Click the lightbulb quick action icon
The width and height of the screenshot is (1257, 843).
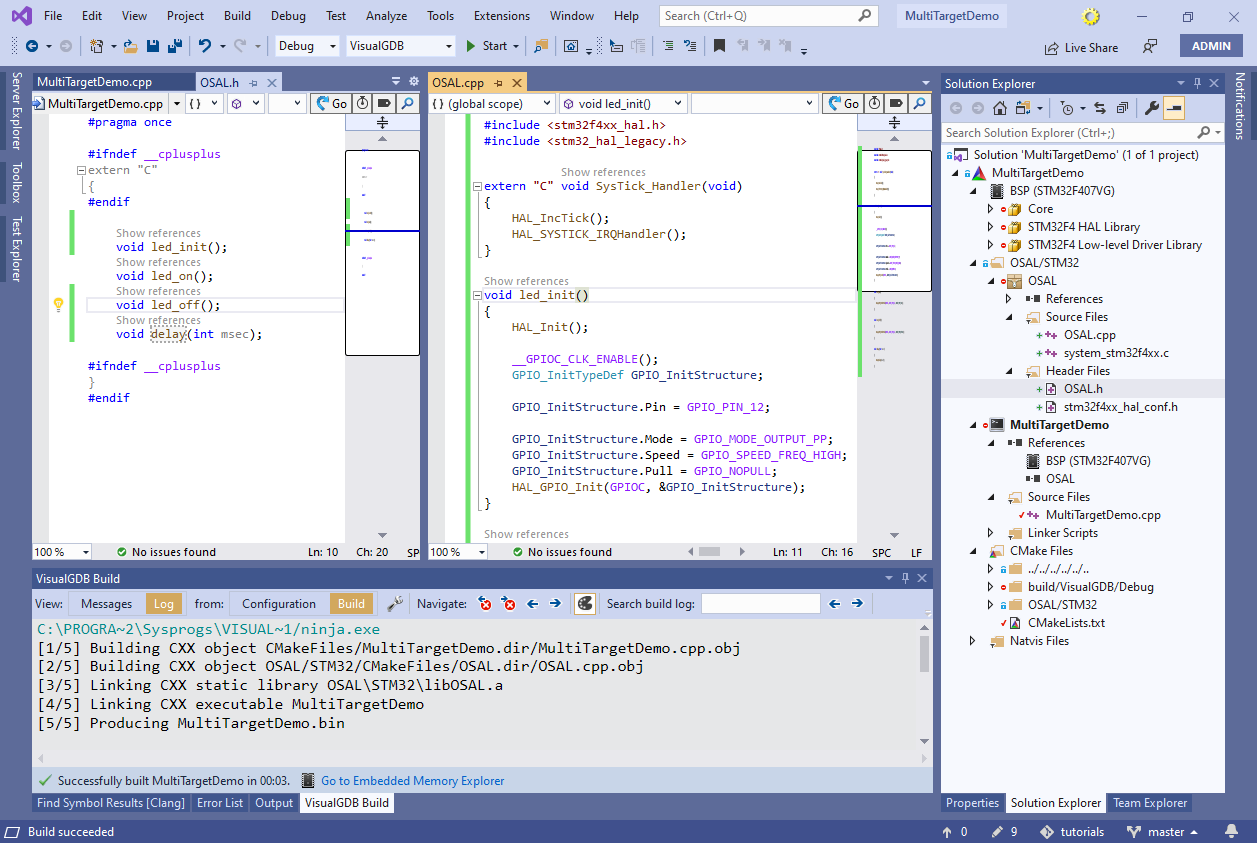pos(58,305)
